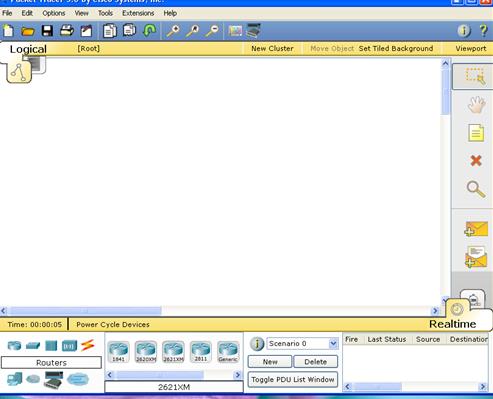Choose the Place Note tool
The image size is (493, 399).
[476, 133]
